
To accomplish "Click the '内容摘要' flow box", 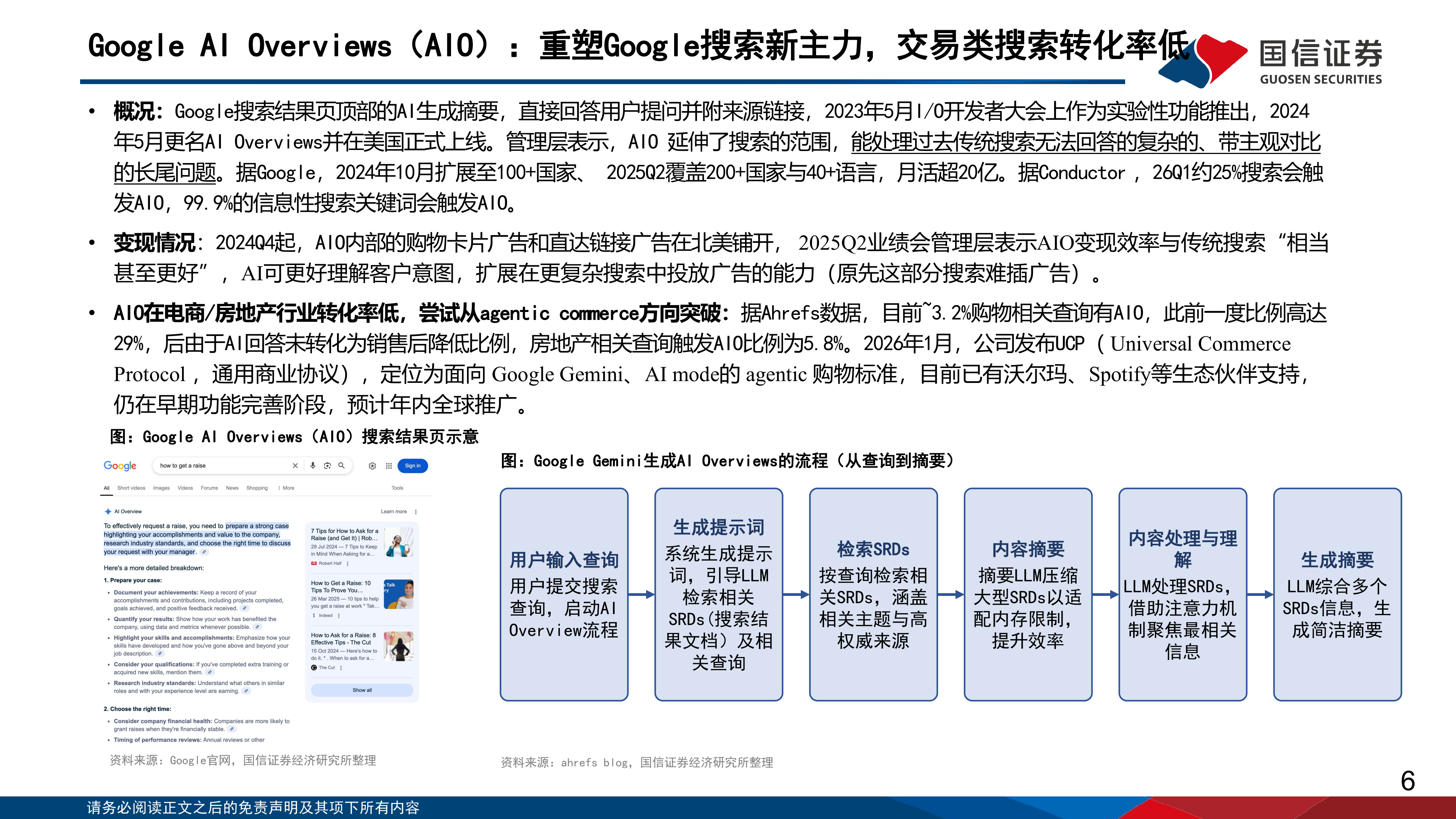I will click(1028, 595).
